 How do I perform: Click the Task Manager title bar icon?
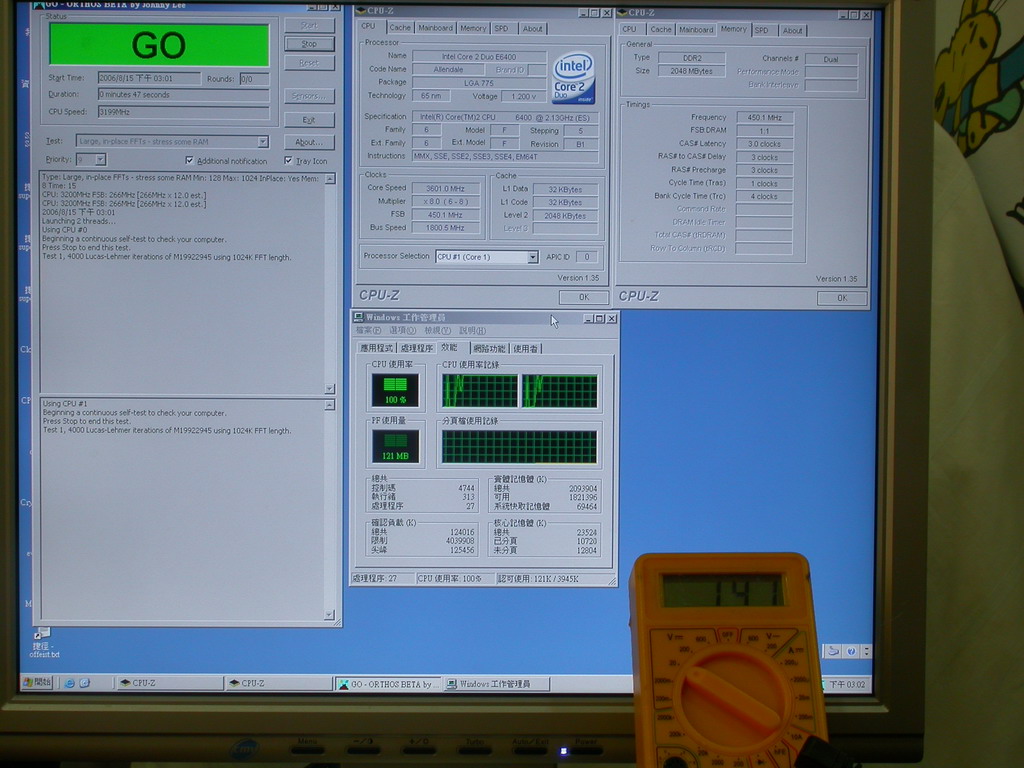[x=359, y=317]
